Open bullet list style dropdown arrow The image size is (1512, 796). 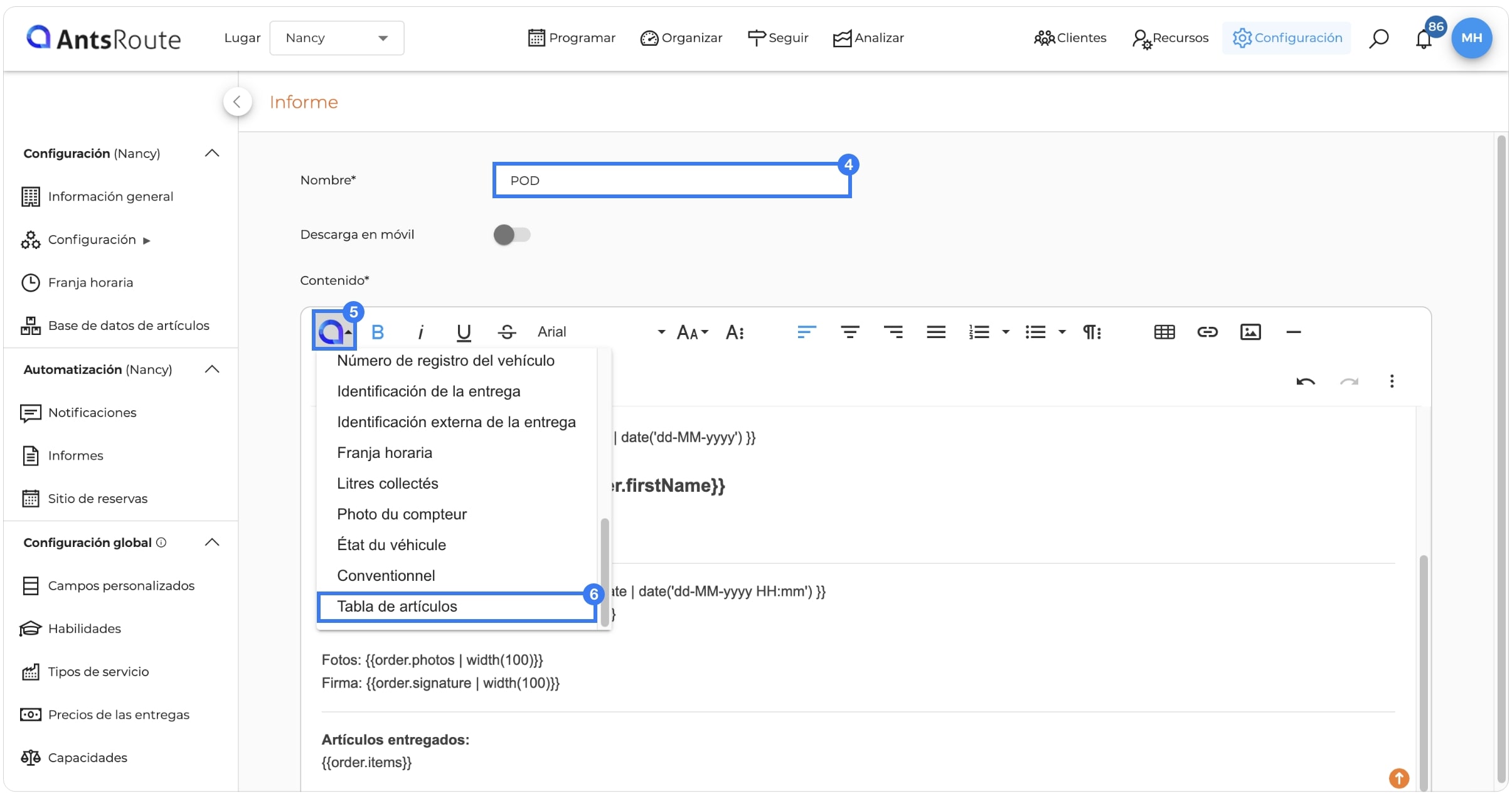(1062, 332)
